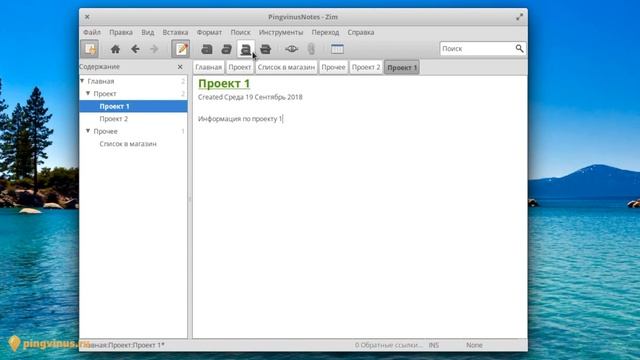Select Проект 2 in the index tree

tap(113, 119)
